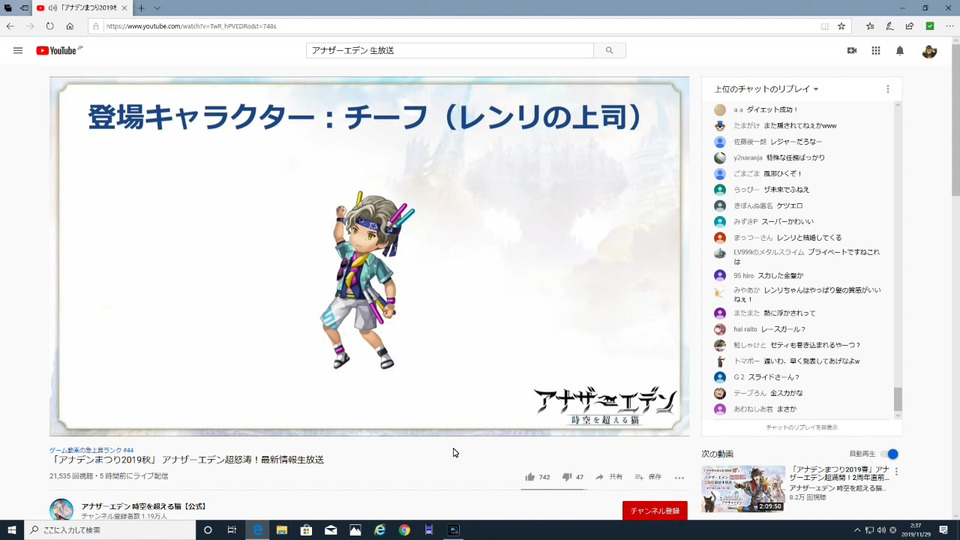The image size is (960, 540).
Task: Focus the YouTube search box
Action: [449, 50]
